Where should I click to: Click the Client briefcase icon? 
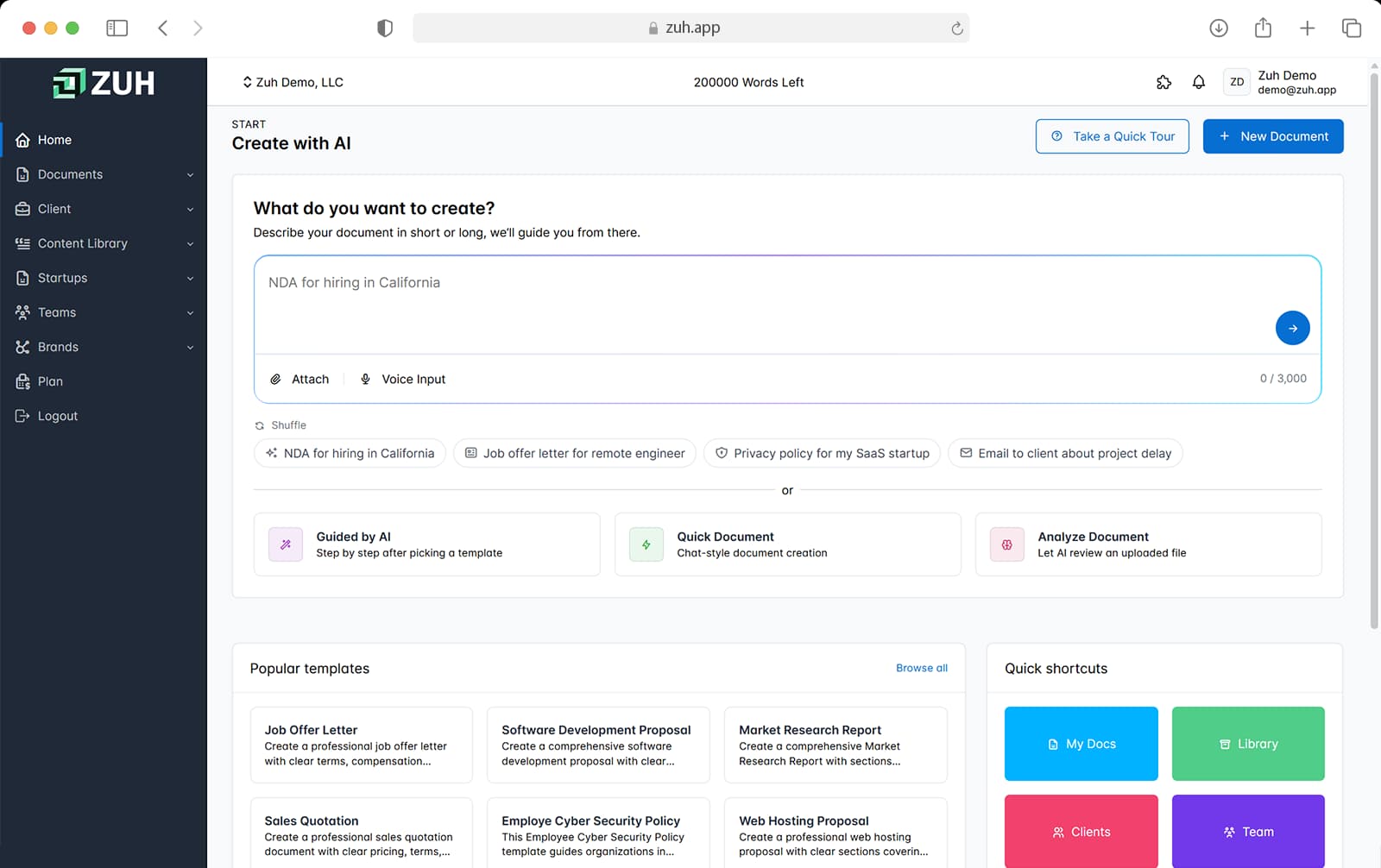point(23,209)
